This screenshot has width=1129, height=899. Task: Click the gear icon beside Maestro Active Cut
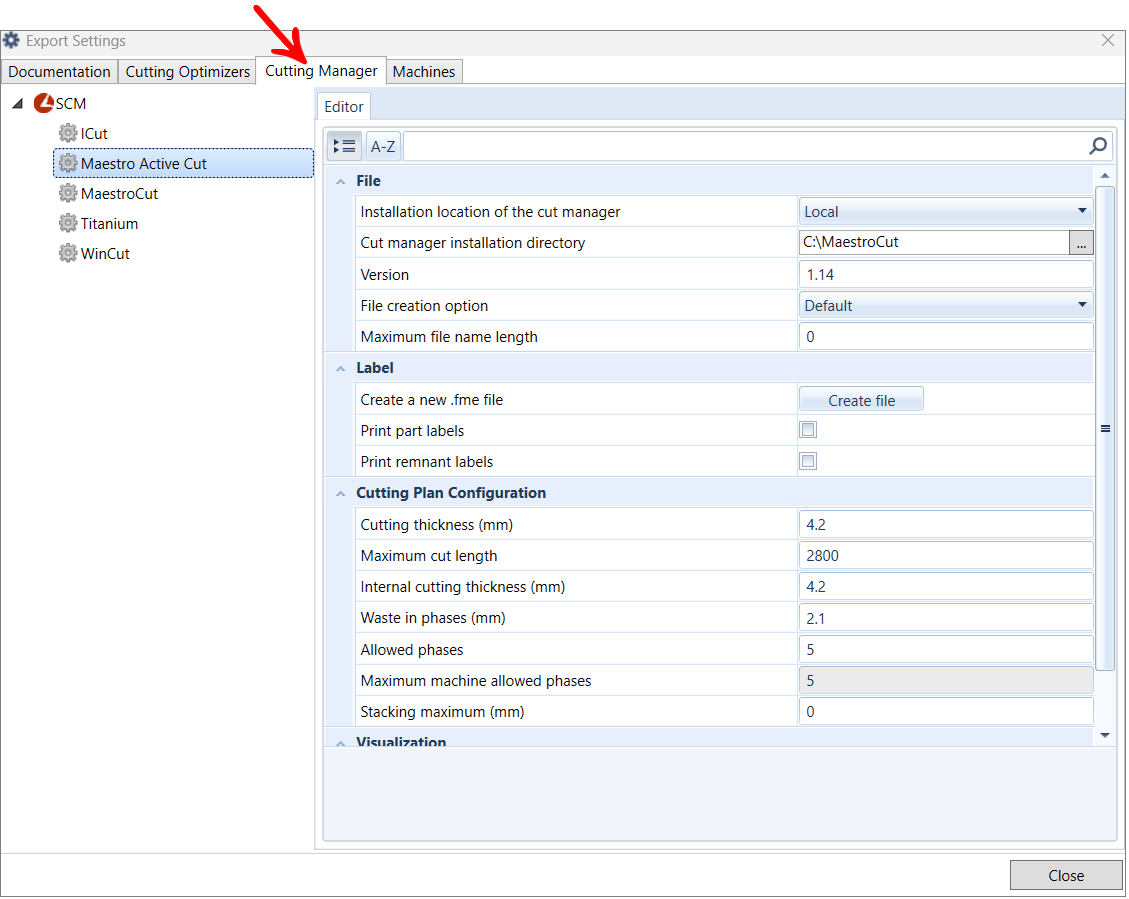click(x=68, y=163)
